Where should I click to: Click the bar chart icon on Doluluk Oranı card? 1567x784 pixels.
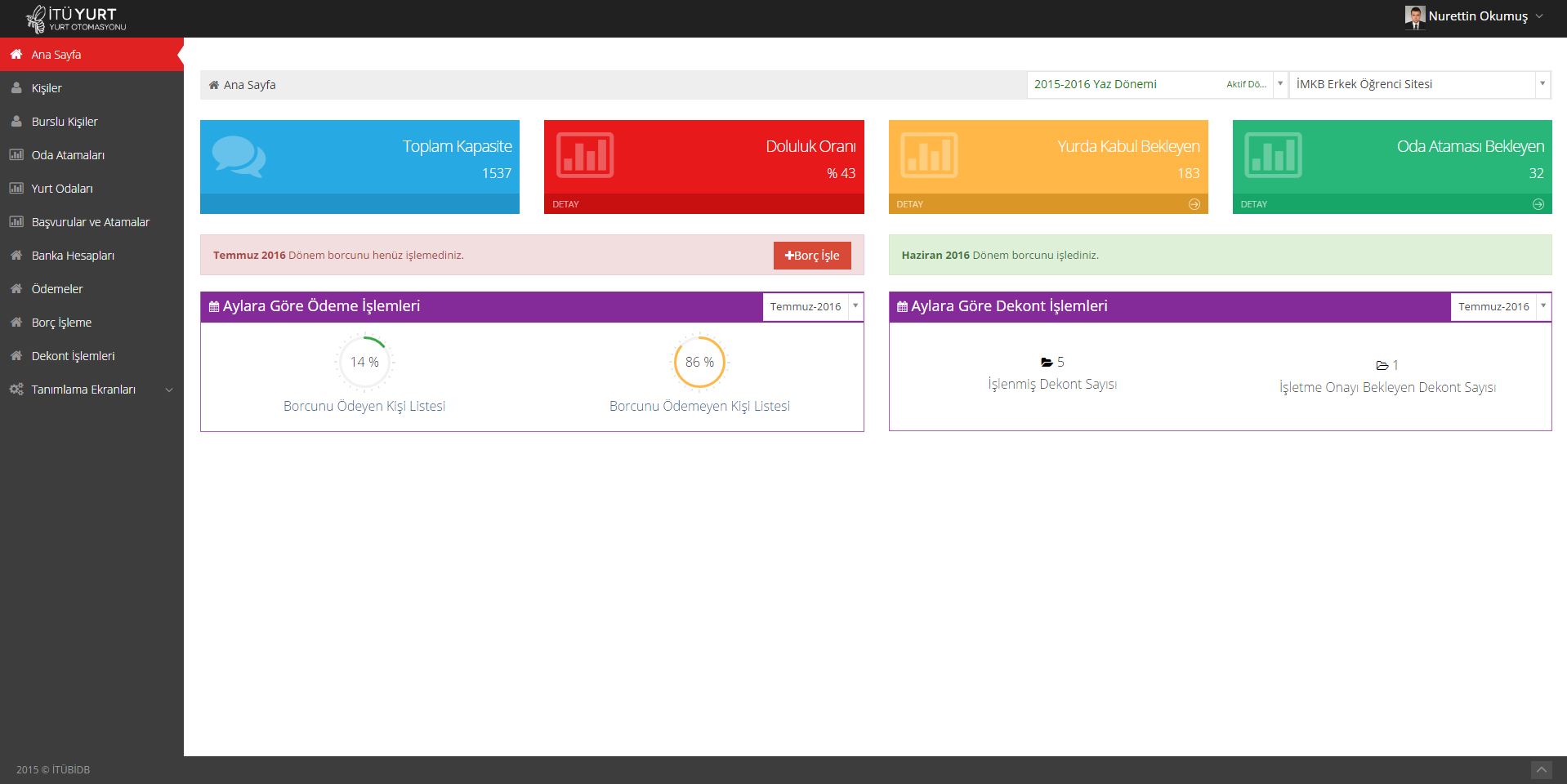pyautogui.click(x=585, y=154)
